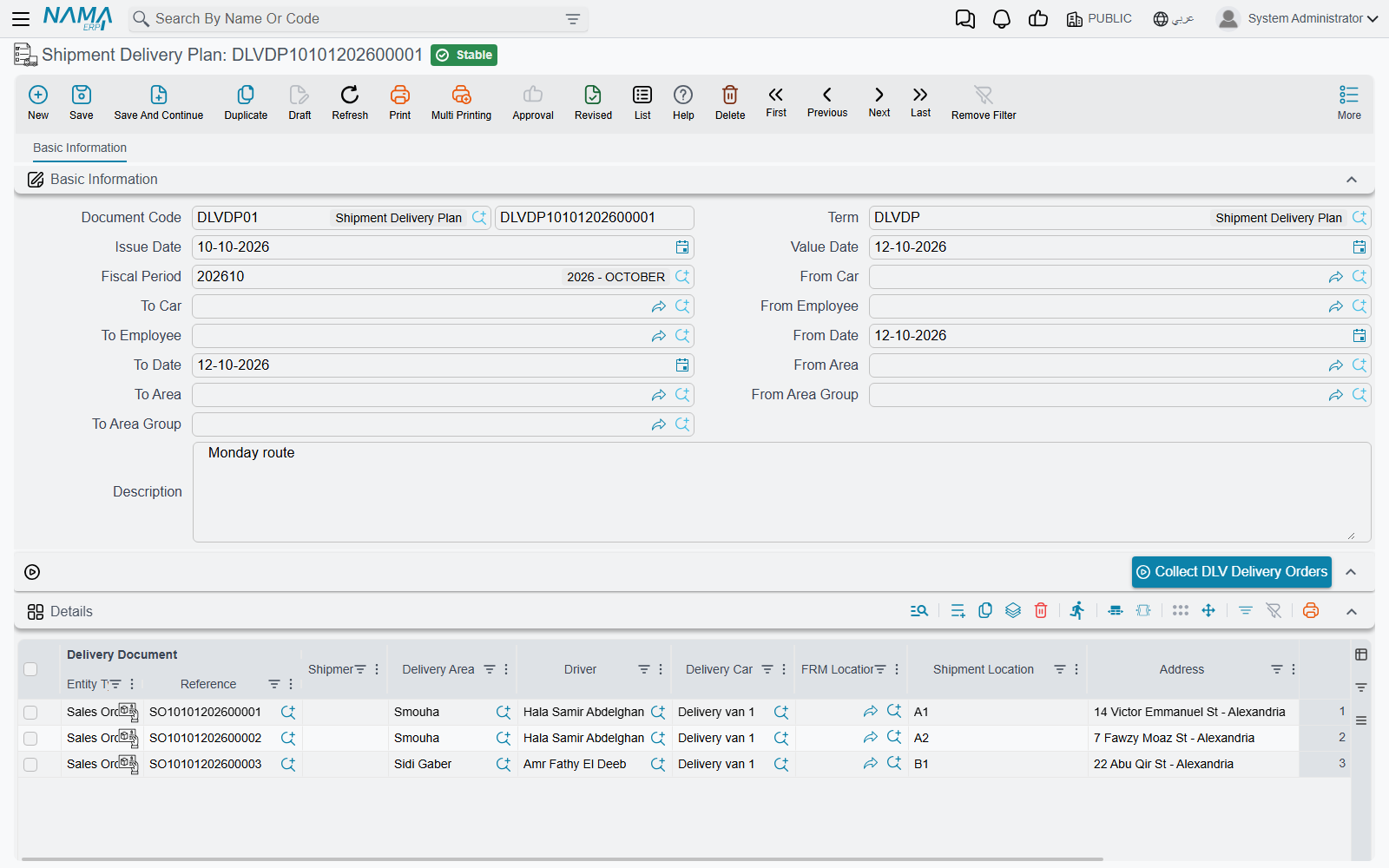Select the row for SO10101202600003
Viewport: 1389px width, 868px height.
click(x=30, y=765)
